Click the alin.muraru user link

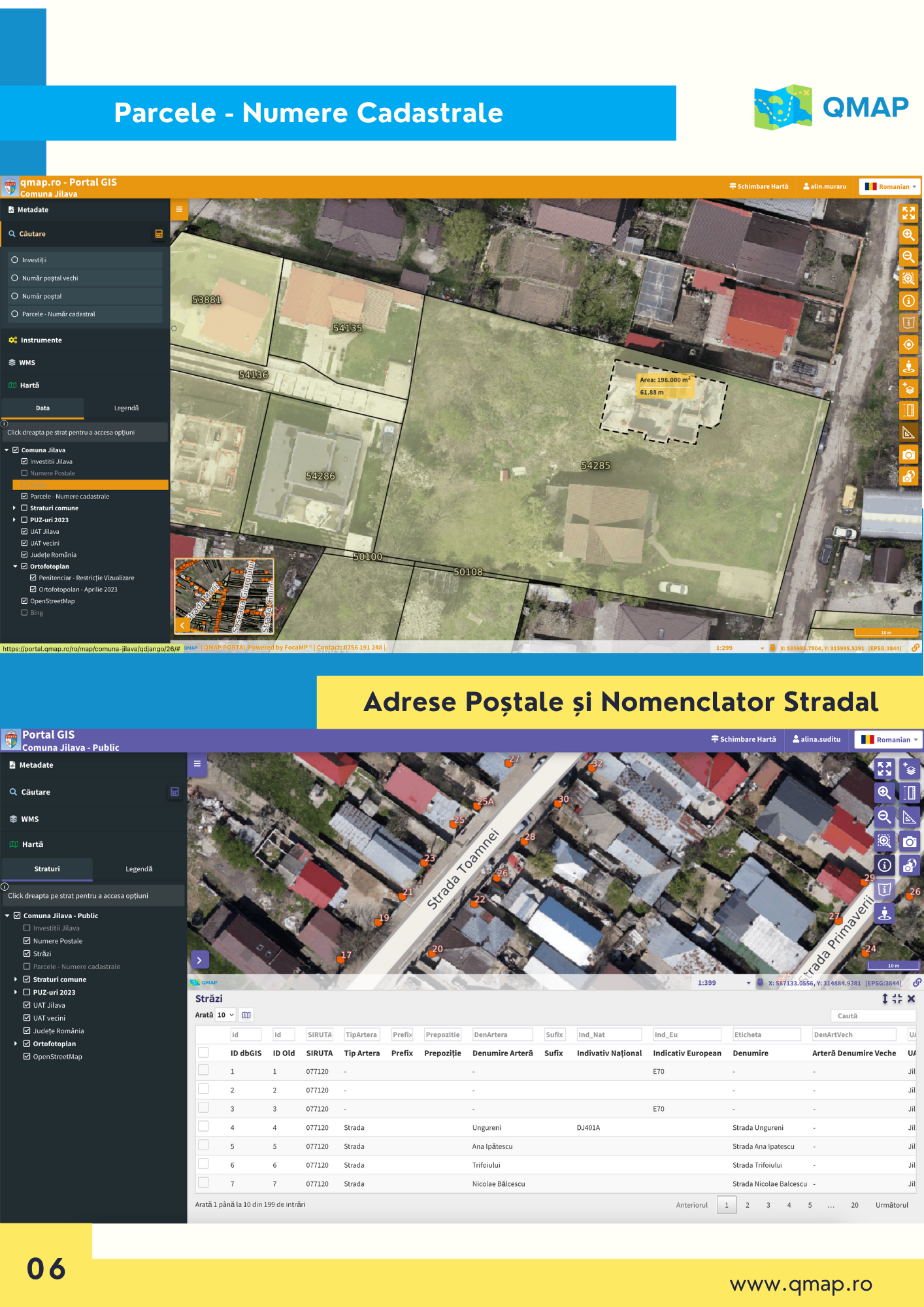(825, 187)
